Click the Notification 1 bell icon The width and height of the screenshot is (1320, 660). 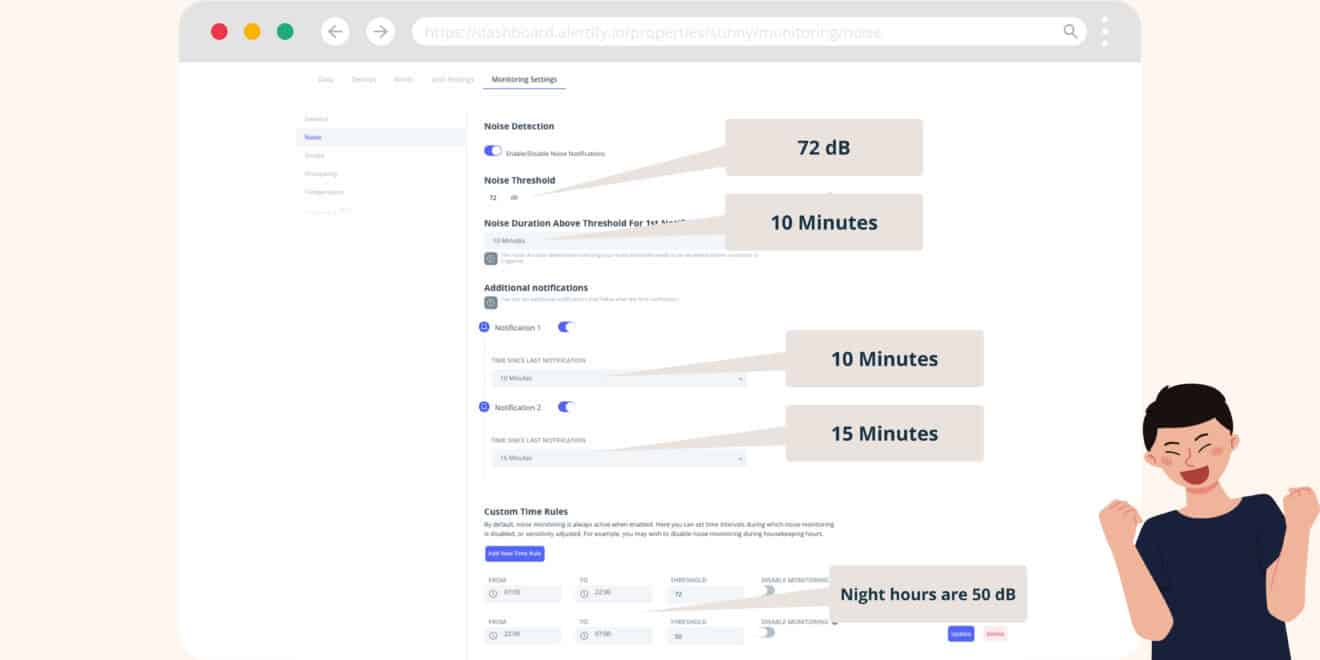(x=484, y=327)
